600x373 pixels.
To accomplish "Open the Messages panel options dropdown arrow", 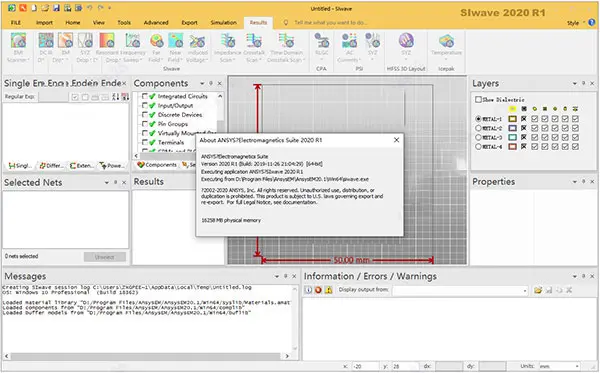I will tap(277, 276).
